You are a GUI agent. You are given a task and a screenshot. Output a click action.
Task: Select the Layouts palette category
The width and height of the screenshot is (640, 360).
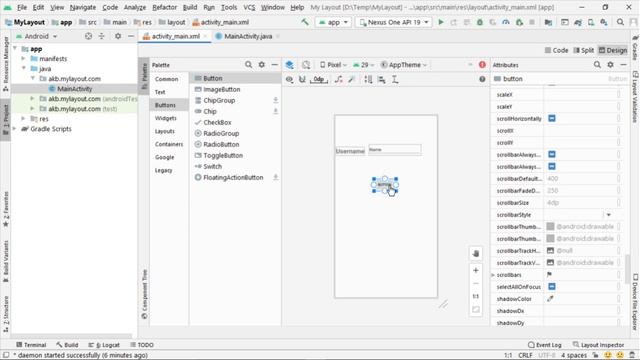pyautogui.click(x=164, y=131)
